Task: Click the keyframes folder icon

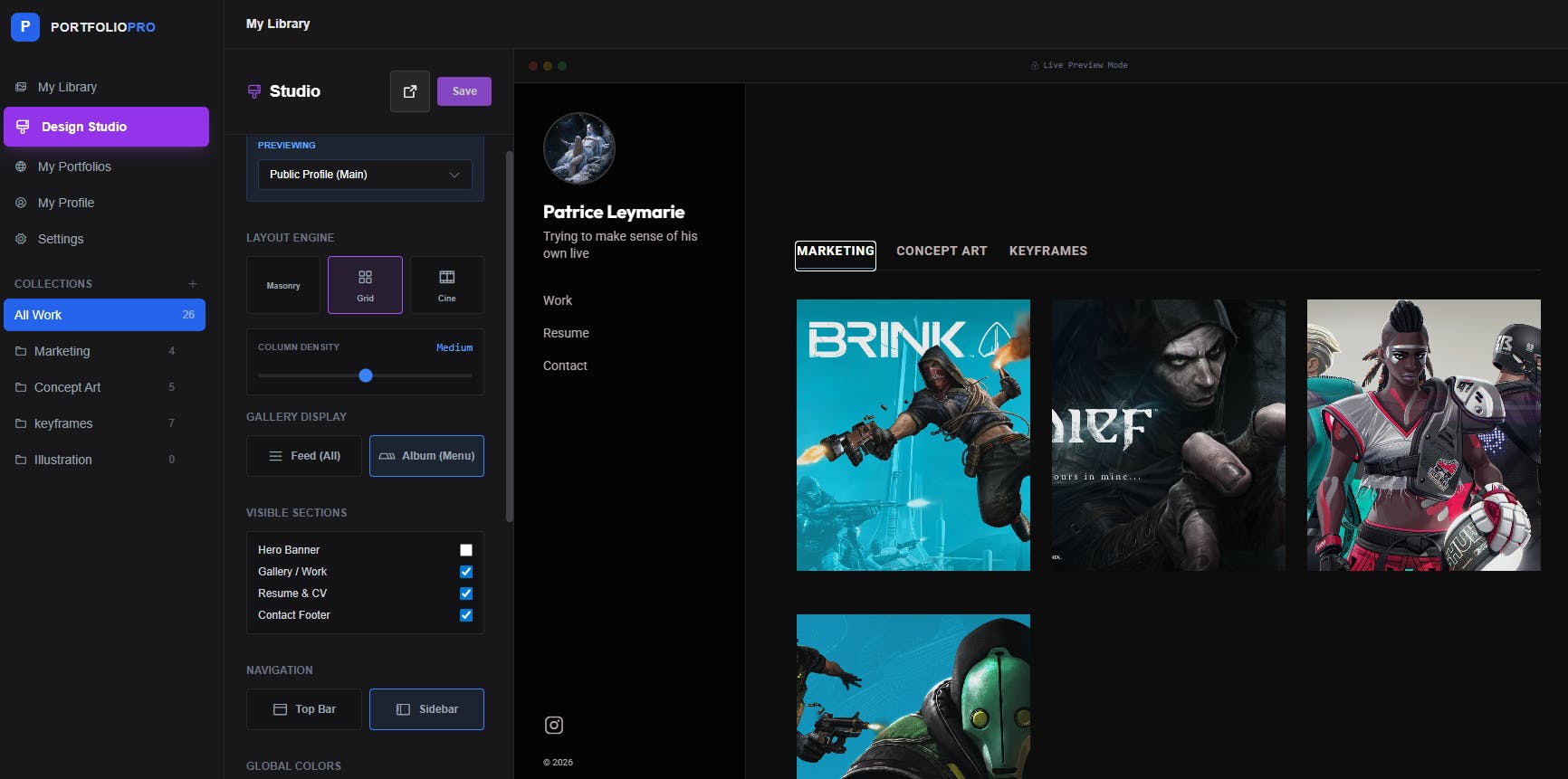Action: coord(21,423)
